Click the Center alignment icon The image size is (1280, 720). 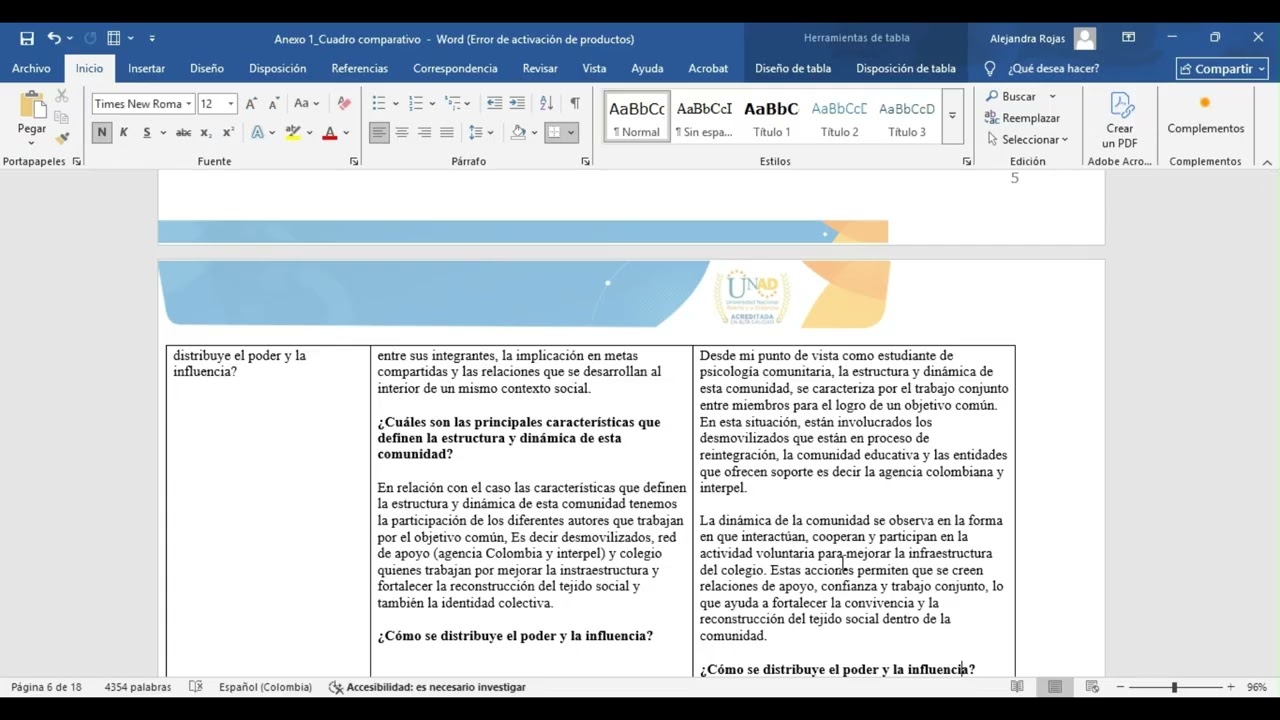coord(402,132)
